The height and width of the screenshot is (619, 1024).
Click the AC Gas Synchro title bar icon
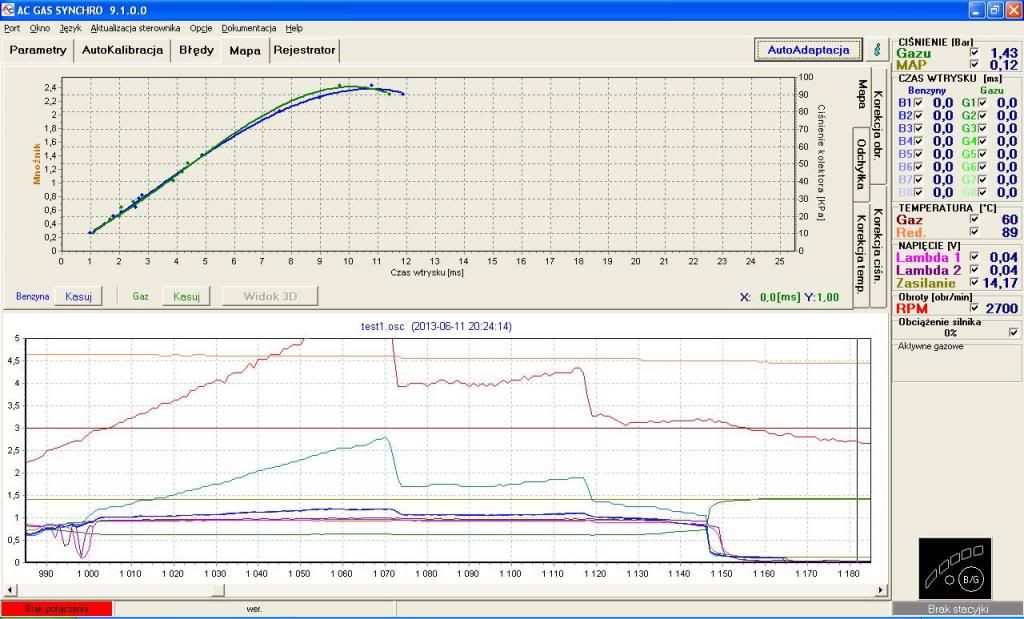point(9,10)
